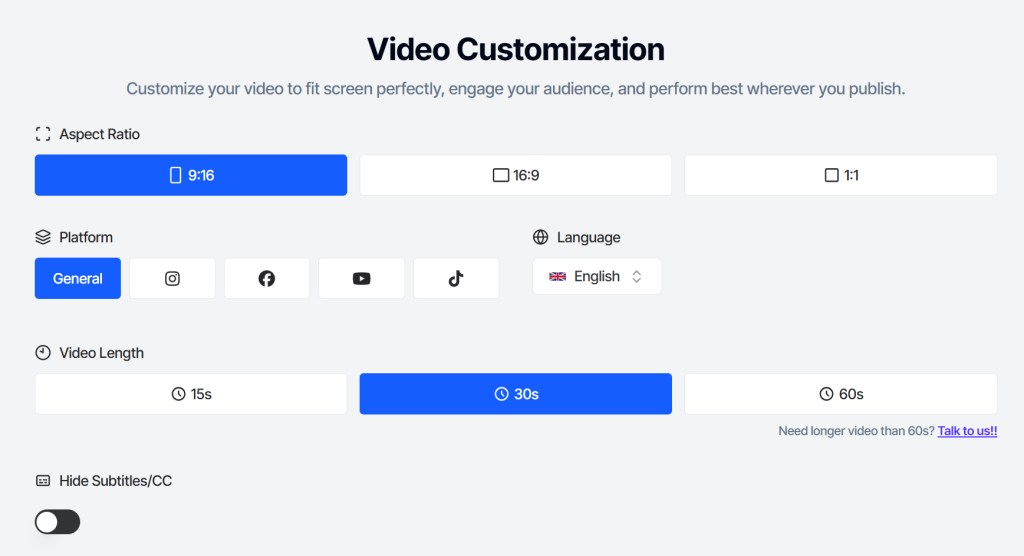Click the globe icon beside Language
This screenshot has width=1024, height=556.
tap(541, 237)
